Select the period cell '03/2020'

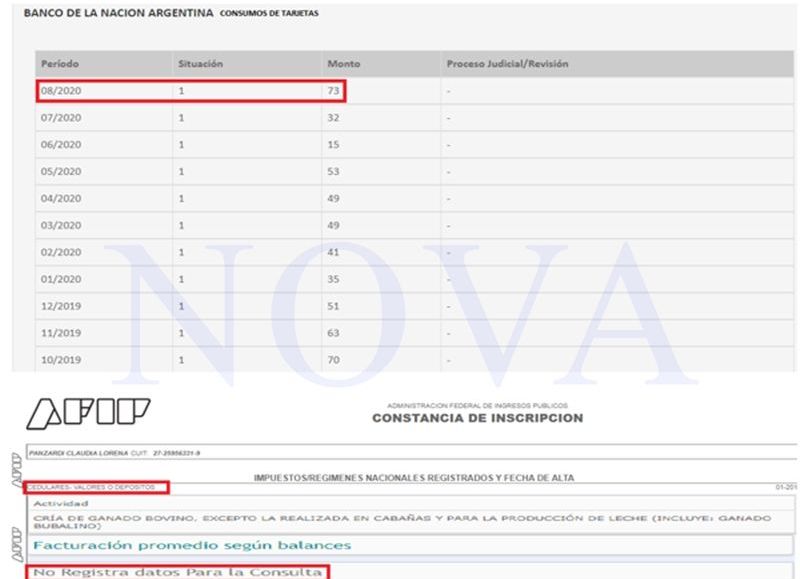coord(61,225)
